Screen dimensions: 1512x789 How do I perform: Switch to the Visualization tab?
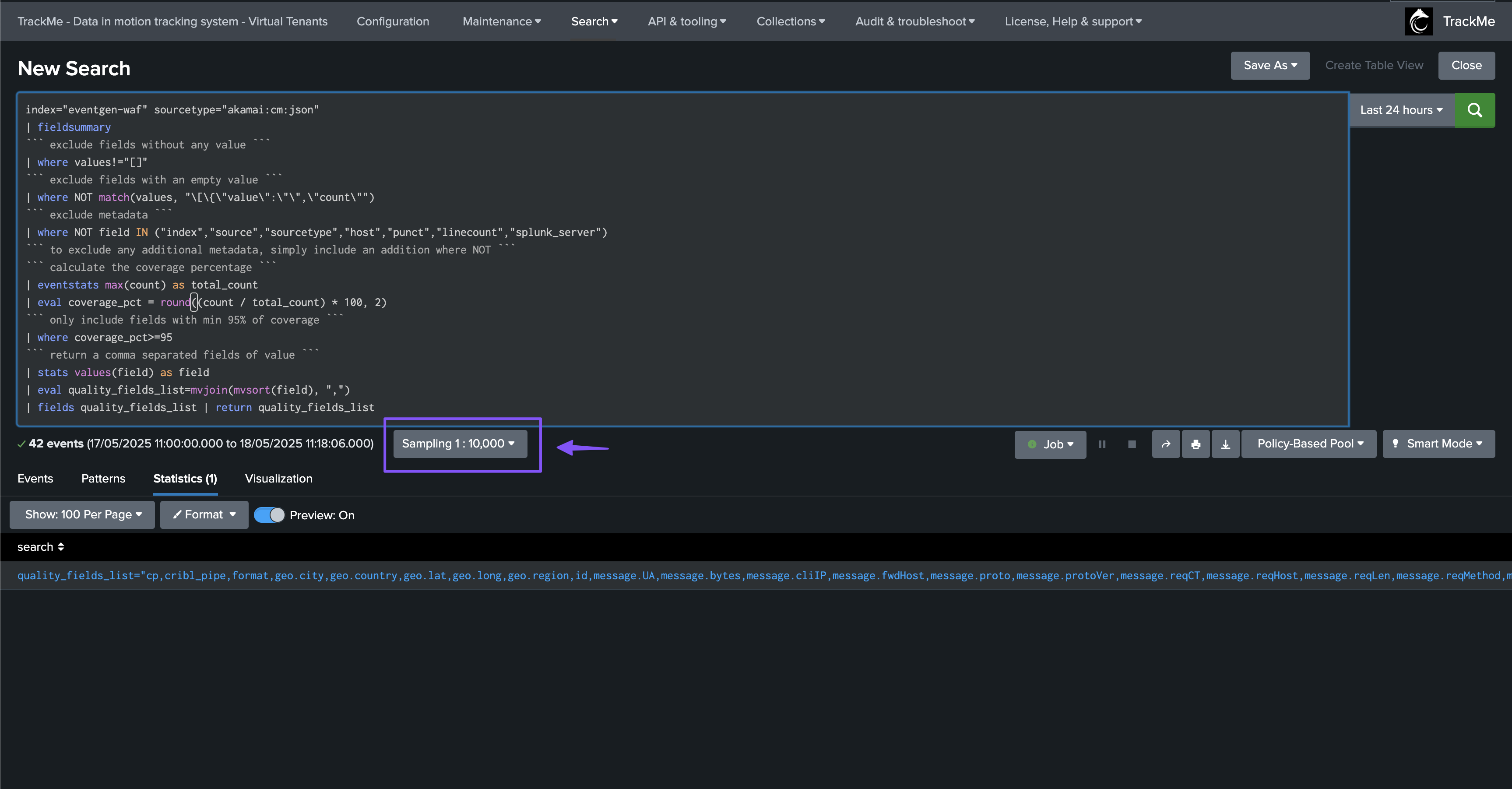(278, 479)
